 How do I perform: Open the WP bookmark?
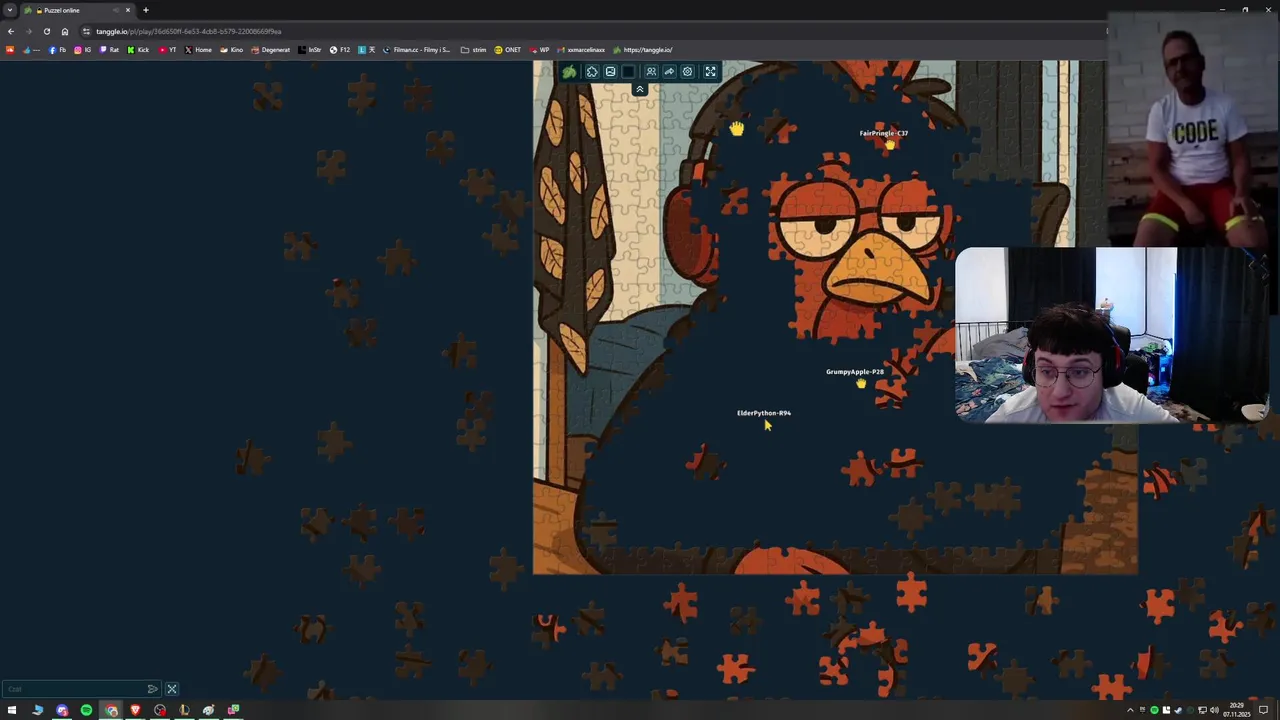coord(539,50)
